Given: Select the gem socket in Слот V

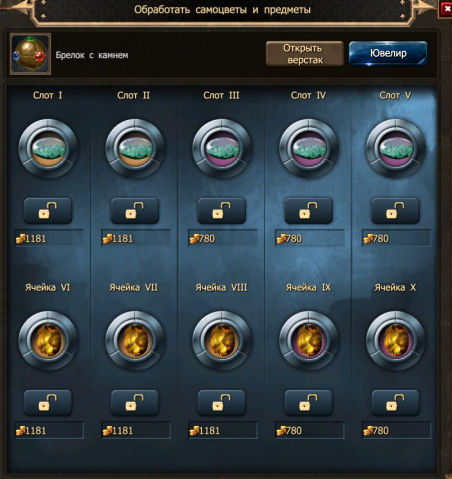Looking at the screenshot, I should [395, 149].
